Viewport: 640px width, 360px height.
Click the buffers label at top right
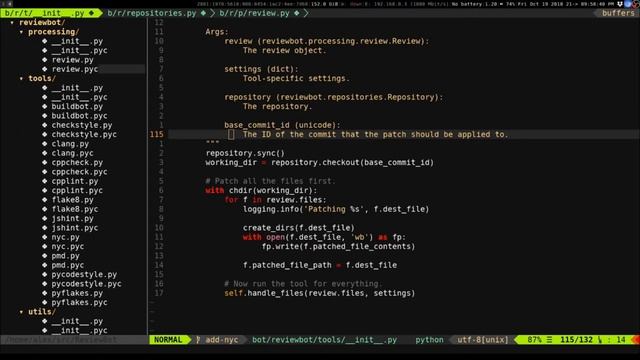point(618,13)
